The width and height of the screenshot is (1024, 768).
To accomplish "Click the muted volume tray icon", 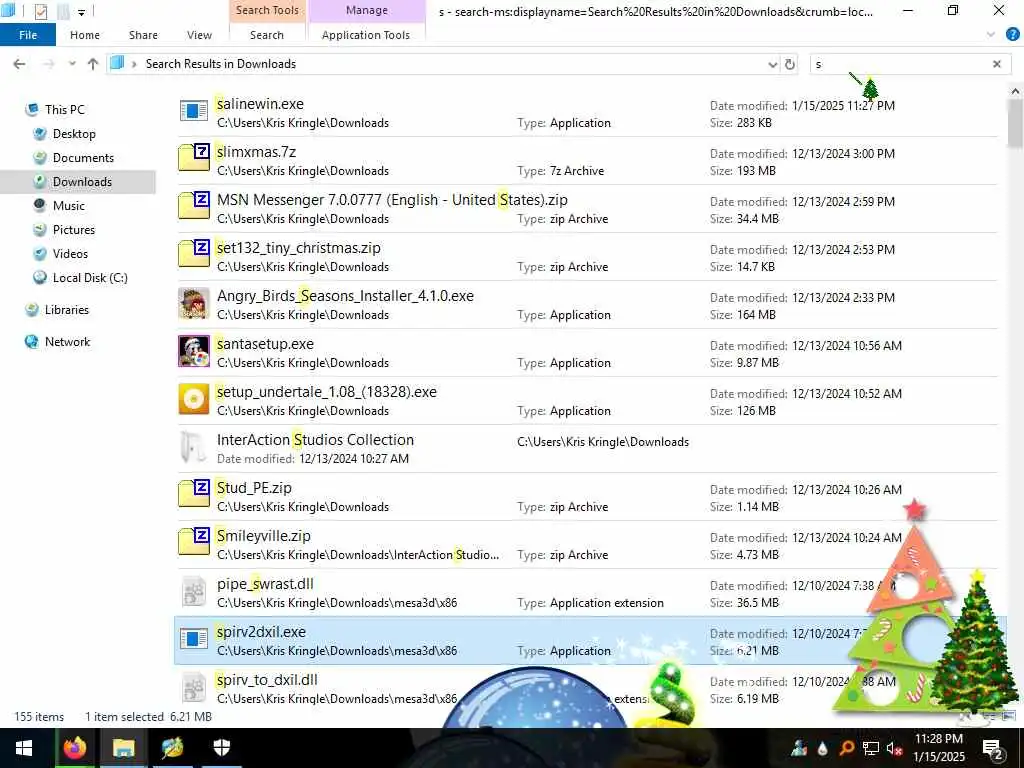I will coord(895,748).
